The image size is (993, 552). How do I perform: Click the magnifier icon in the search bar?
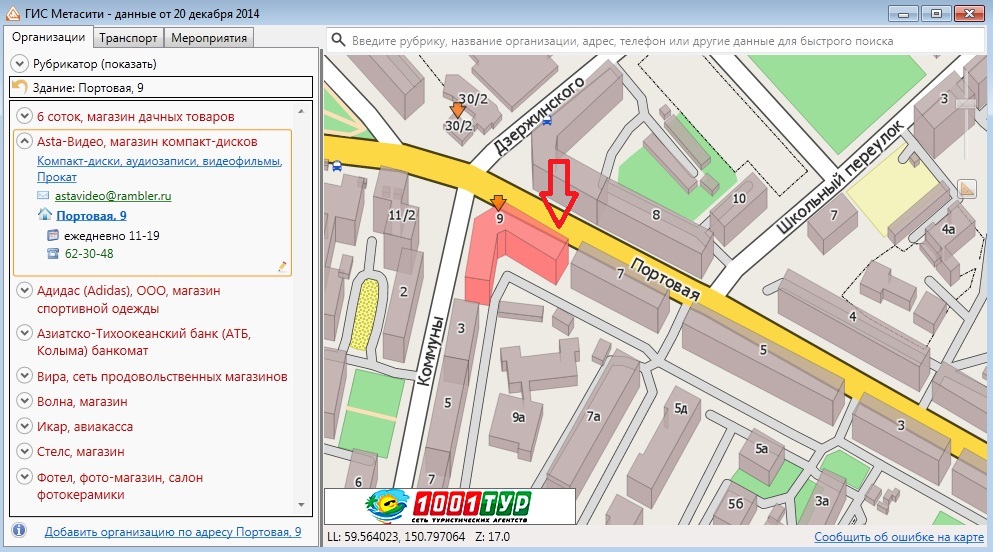[x=338, y=40]
